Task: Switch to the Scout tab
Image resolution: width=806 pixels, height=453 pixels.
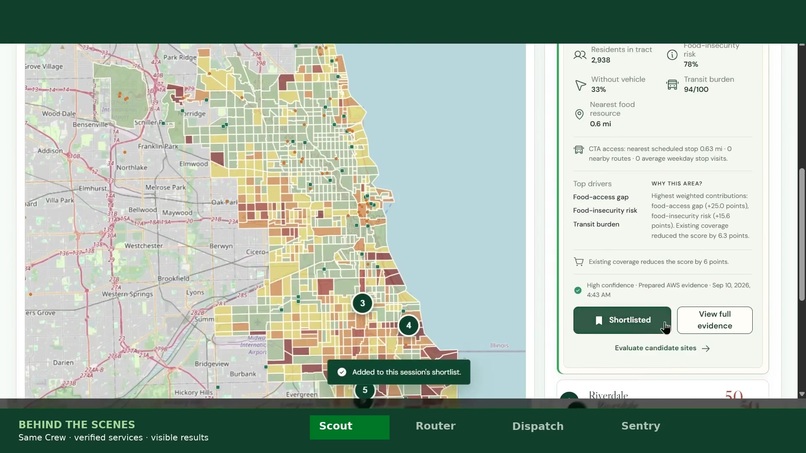Action: click(350, 427)
